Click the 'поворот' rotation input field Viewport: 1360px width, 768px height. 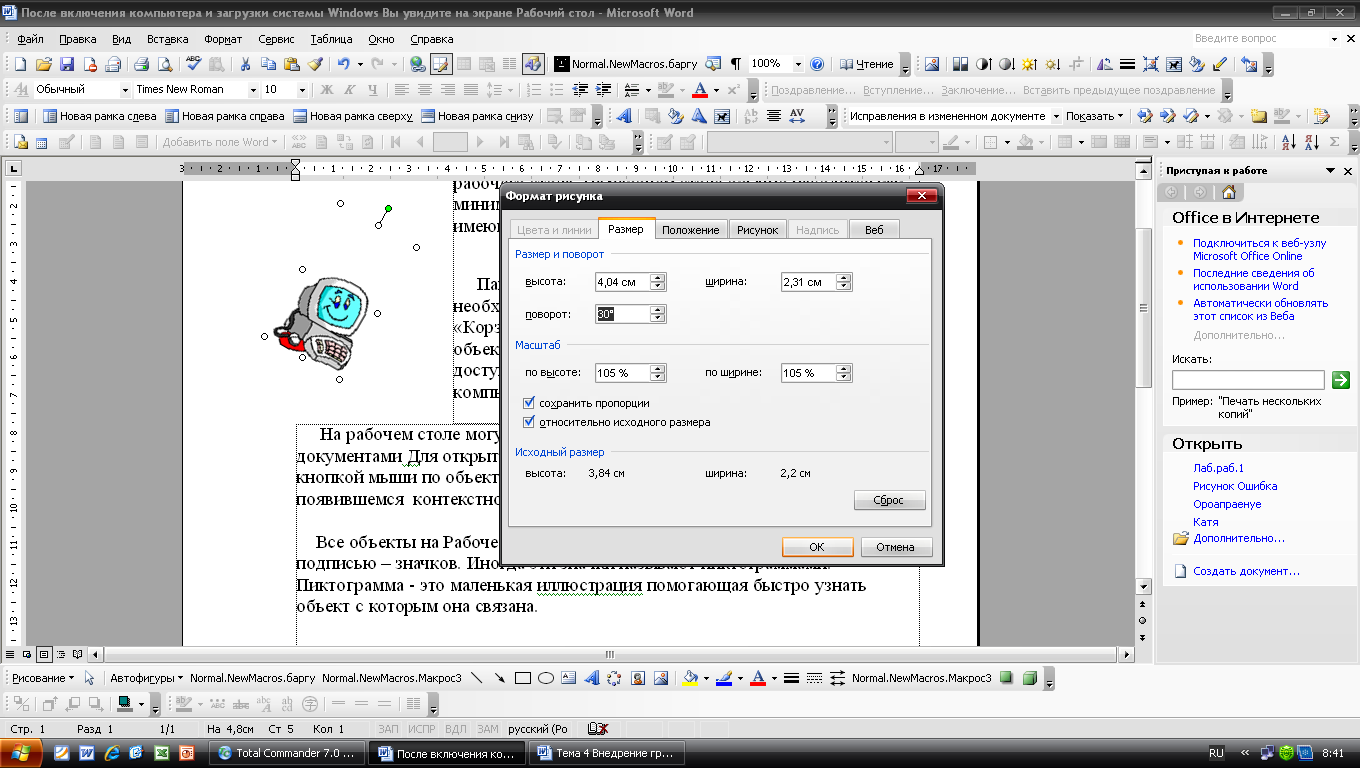[x=622, y=314]
